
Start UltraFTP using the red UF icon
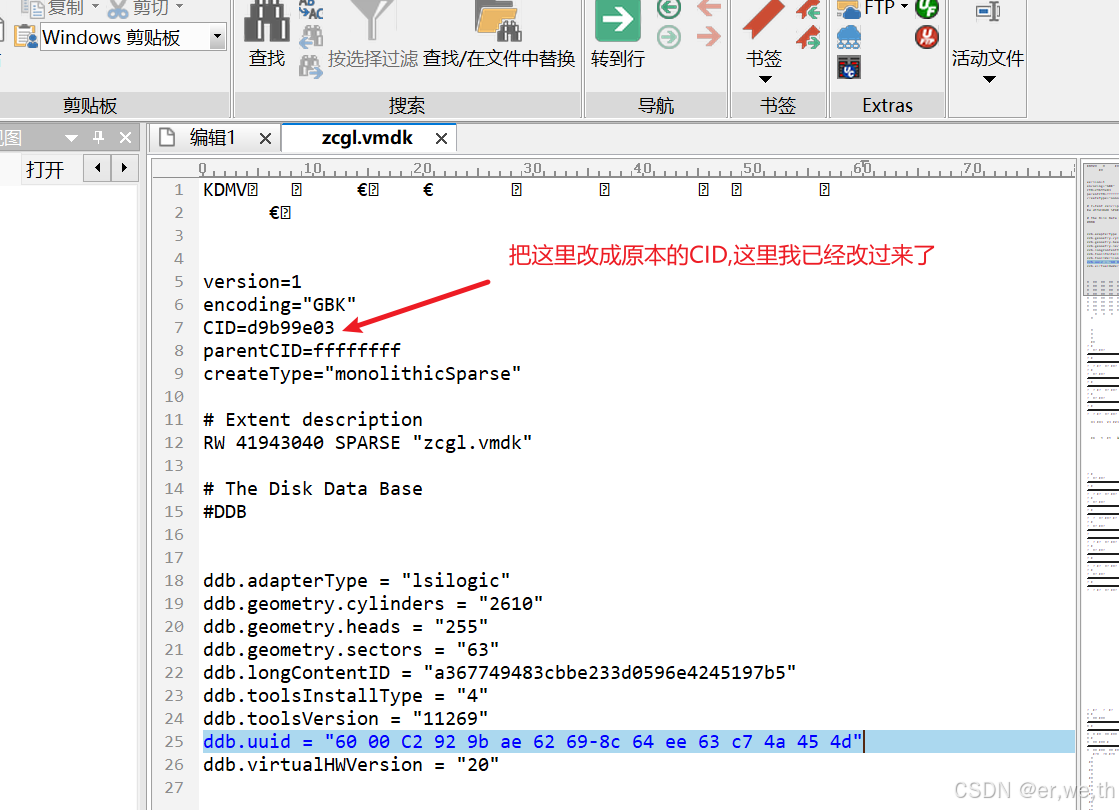click(x=925, y=37)
